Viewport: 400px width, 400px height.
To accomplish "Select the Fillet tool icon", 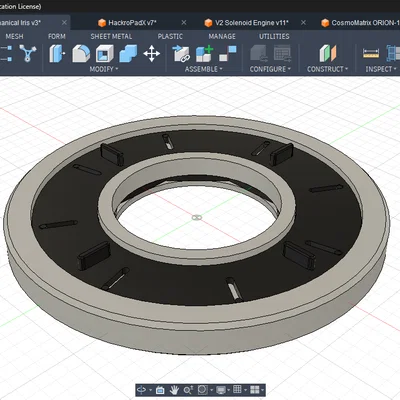I will tap(81, 54).
